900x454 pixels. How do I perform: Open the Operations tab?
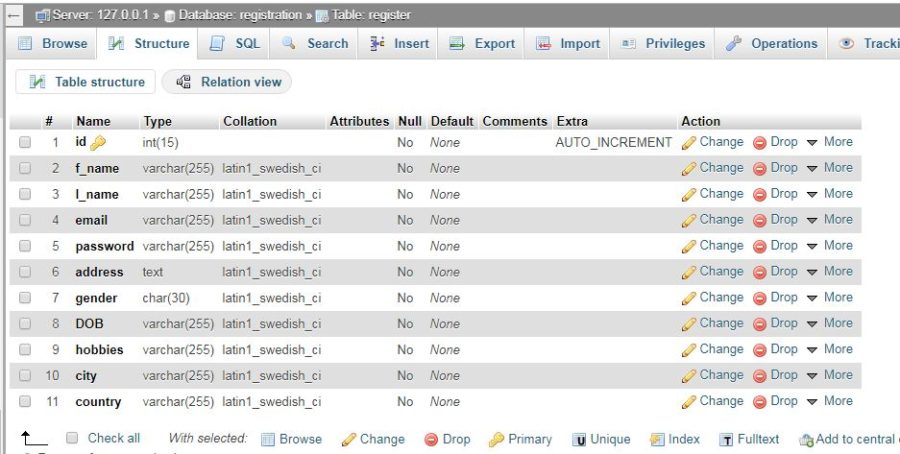(771, 44)
